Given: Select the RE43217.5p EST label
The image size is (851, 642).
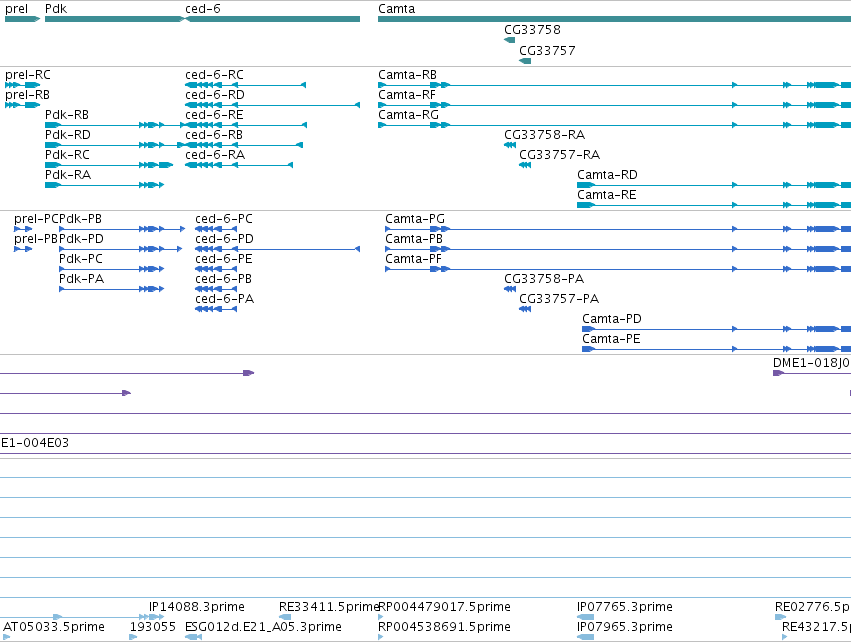Looking at the screenshot, I should 816,627.
